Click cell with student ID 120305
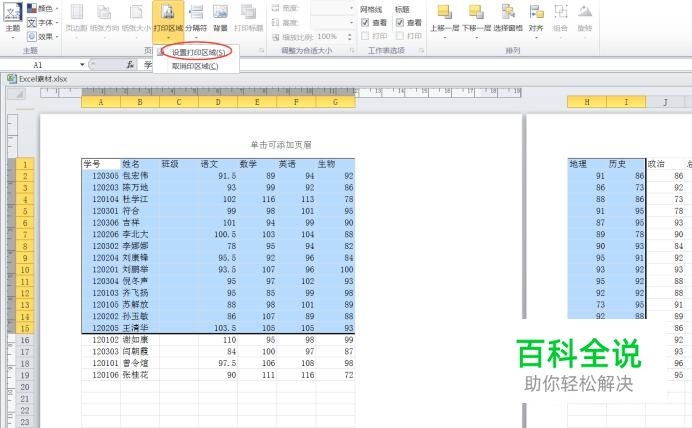692x428 pixels. 101,176
